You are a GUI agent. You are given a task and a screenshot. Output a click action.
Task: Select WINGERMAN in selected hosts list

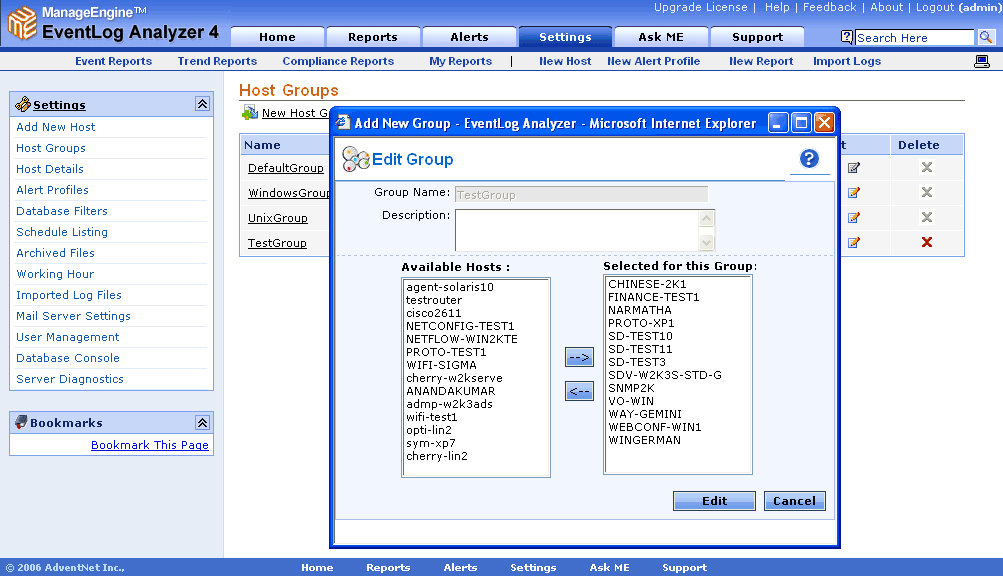pyautogui.click(x=644, y=440)
